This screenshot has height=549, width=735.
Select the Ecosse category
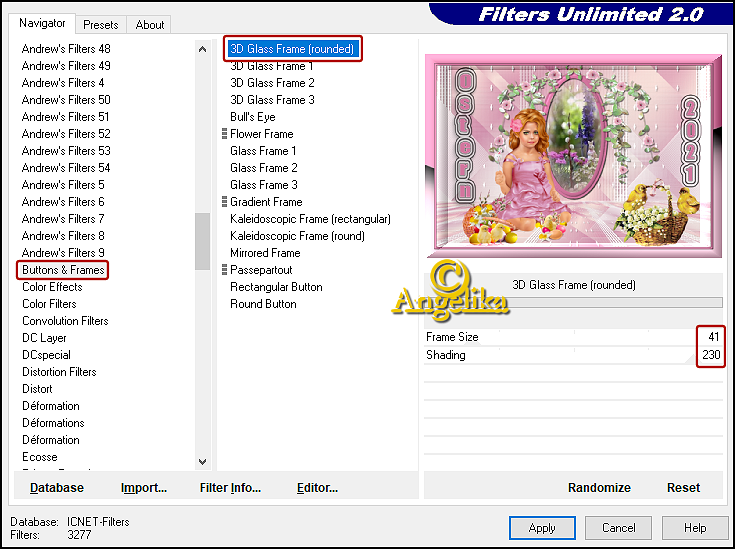tap(40, 457)
